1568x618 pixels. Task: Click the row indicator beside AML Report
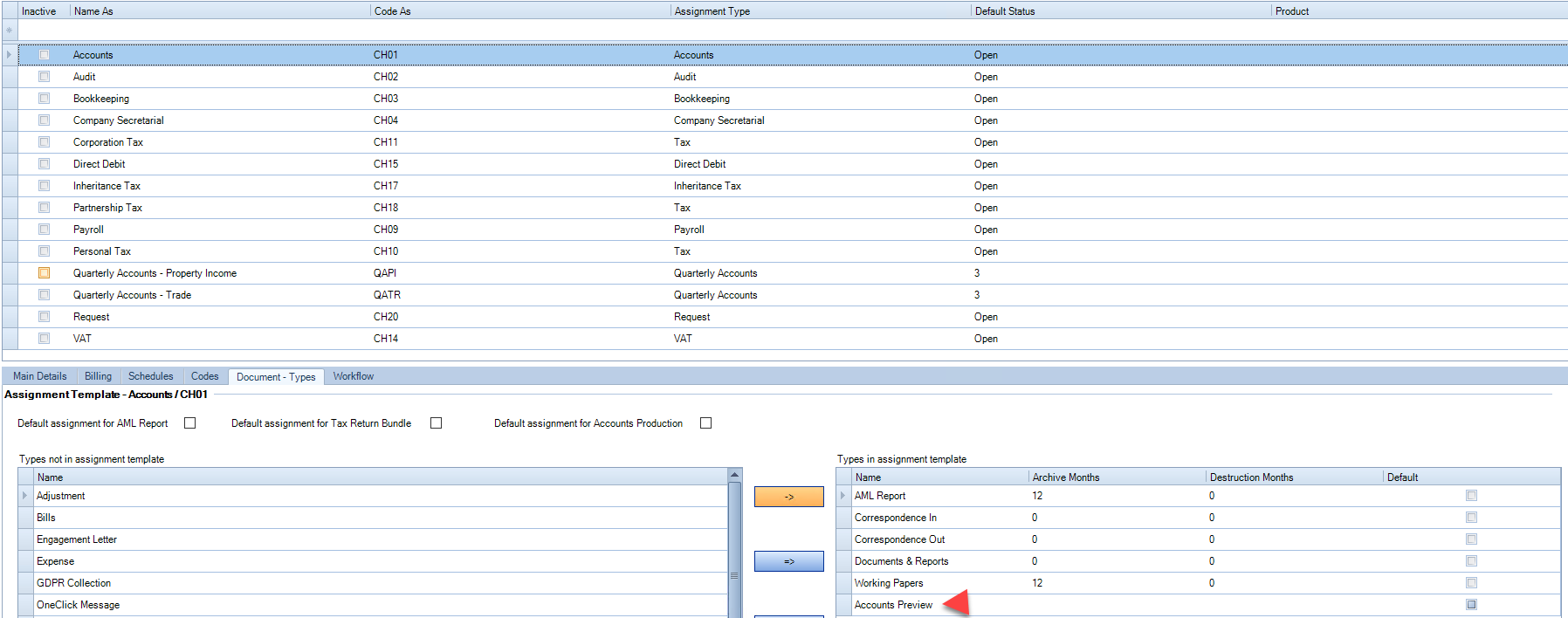(843, 496)
